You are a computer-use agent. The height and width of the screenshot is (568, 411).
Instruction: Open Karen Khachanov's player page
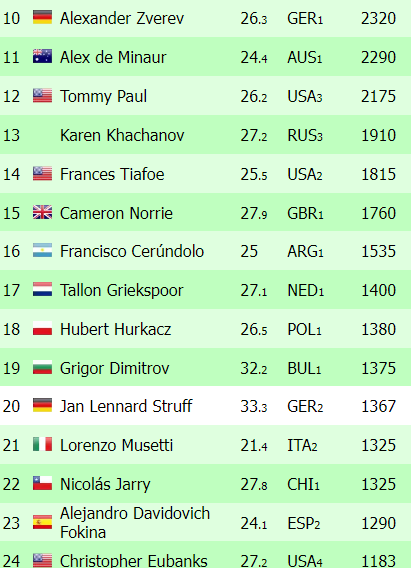[x=122, y=135]
